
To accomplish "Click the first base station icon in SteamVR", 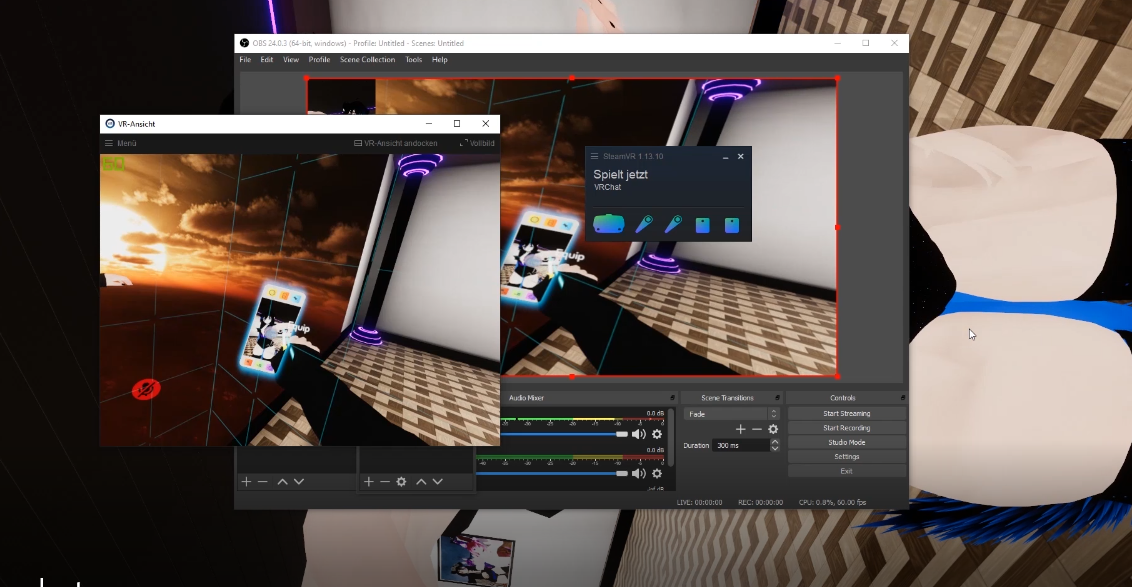I will click(x=702, y=225).
